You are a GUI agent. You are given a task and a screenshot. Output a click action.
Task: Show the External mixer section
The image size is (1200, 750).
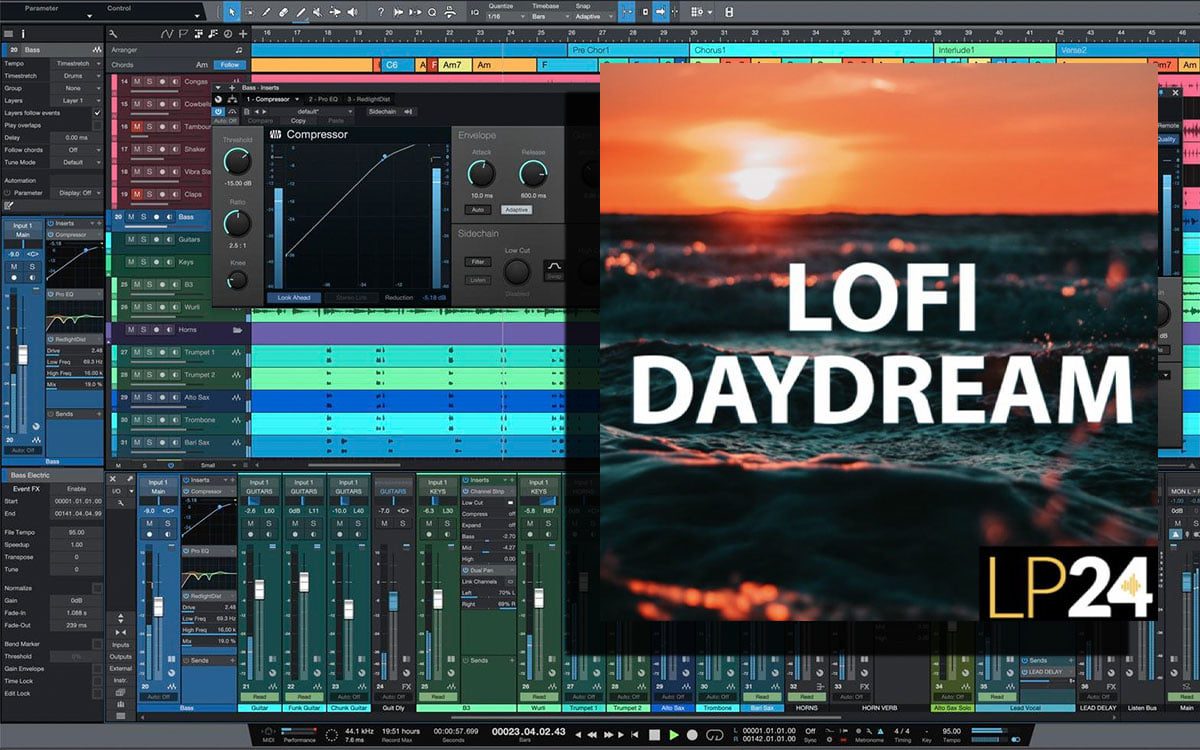click(x=121, y=669)
